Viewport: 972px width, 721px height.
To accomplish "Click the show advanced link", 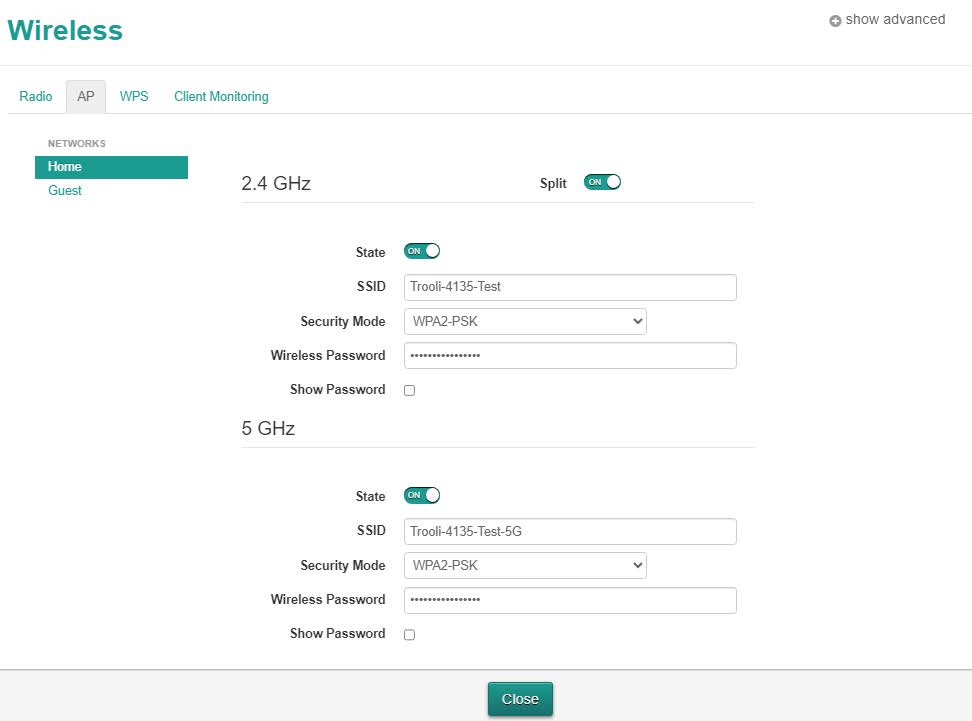I will 894,20.
